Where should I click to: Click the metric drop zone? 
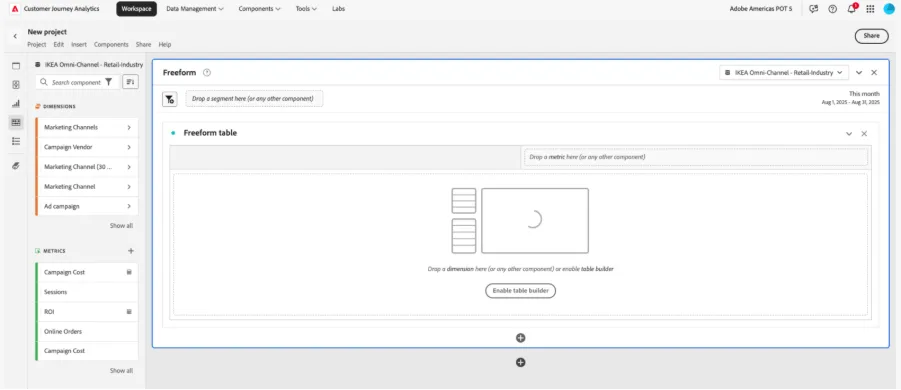pos(695,157)
